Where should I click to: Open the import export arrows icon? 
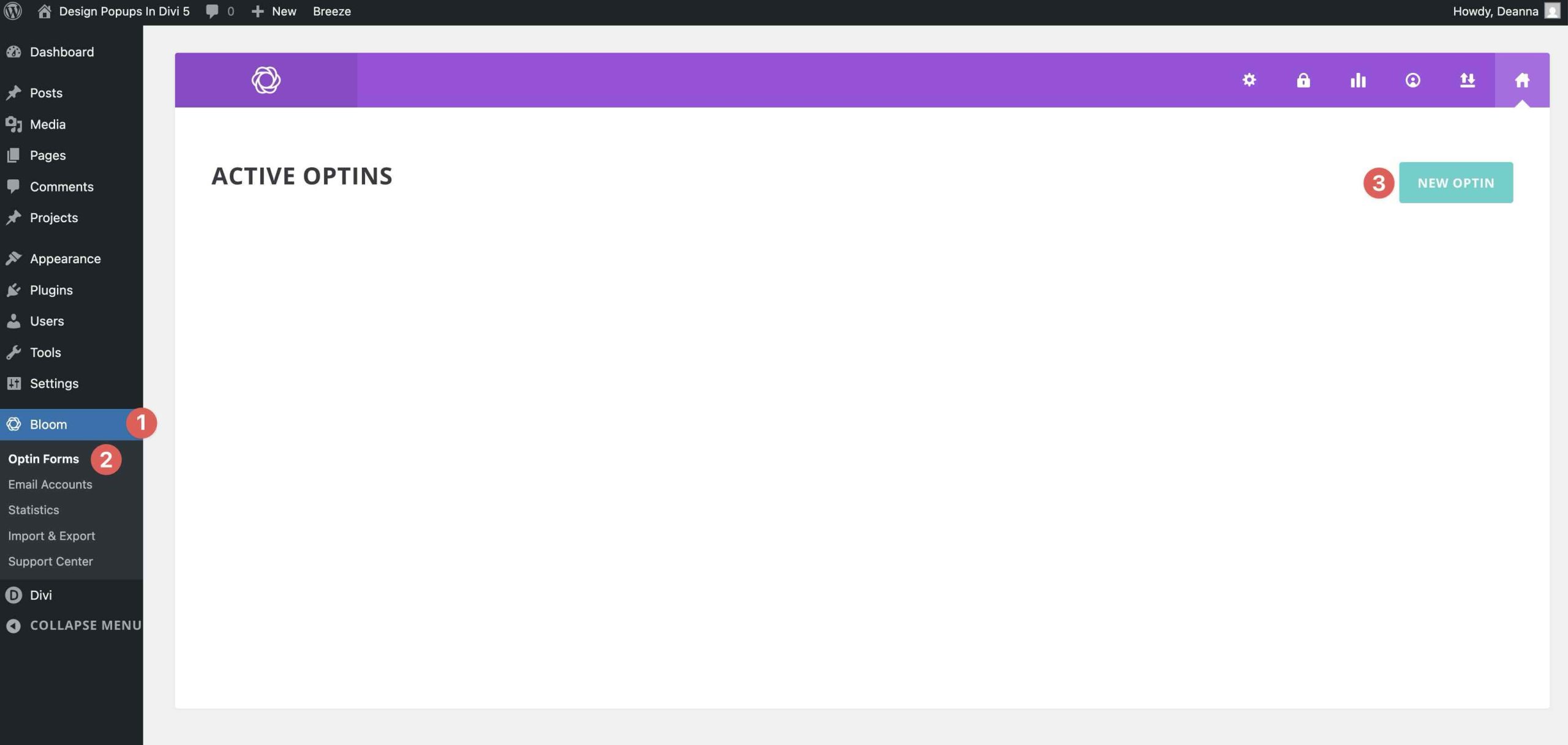1467,80
